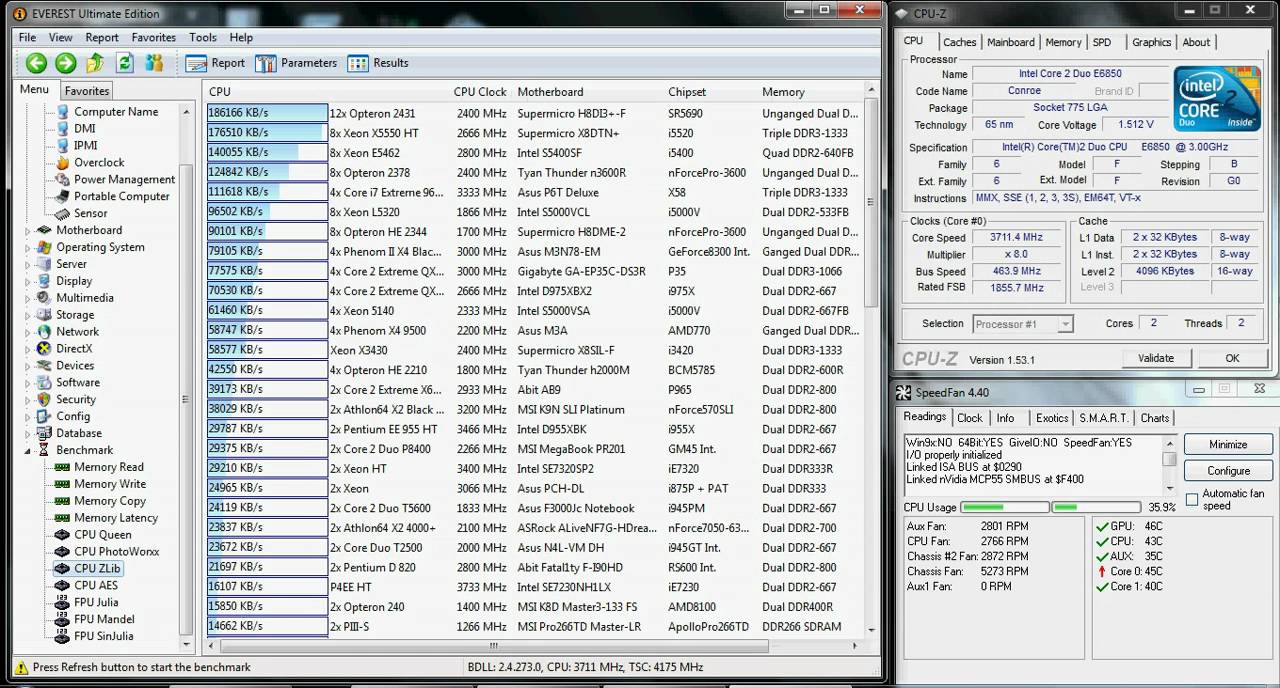Viewport: 1280px width, 688px height.
Task: Open Tools menu in EVEREST
Action: 203,38
